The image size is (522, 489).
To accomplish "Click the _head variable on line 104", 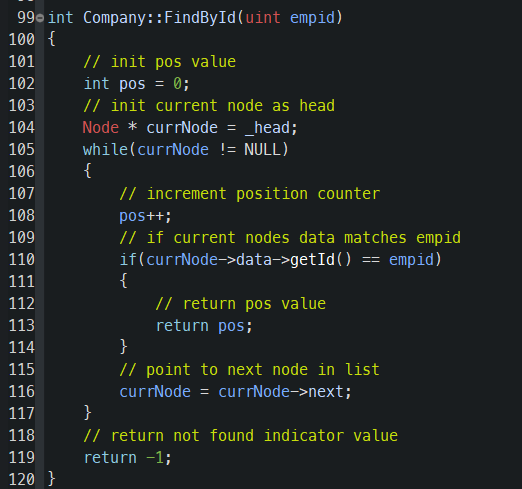I will (x=268, y=128).
